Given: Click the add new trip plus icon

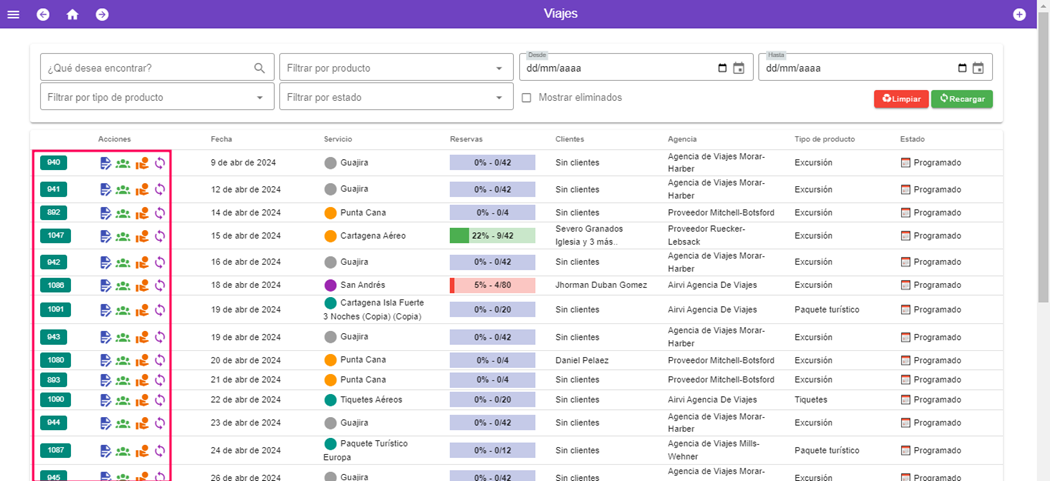Looking at the screenshot, I should tap(1019, 14).
